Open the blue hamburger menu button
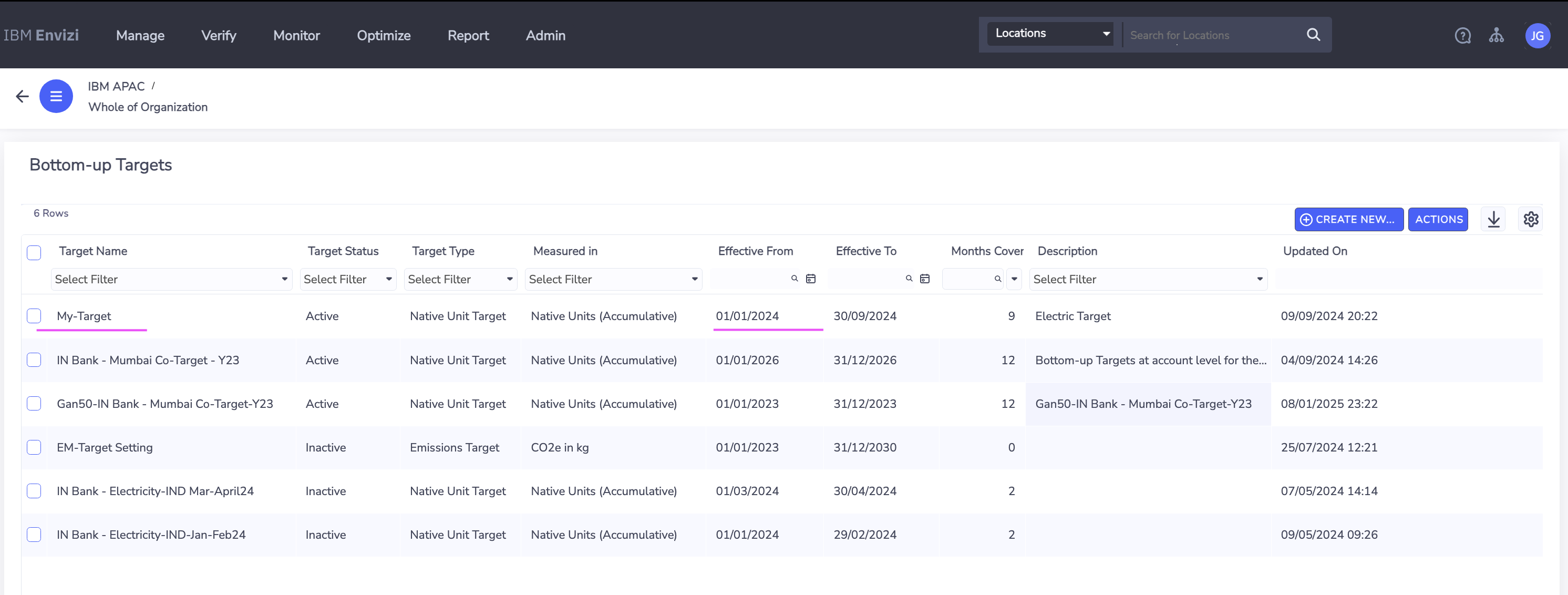Viewport: 1568px width, 595px height. (x=56, y=96)
